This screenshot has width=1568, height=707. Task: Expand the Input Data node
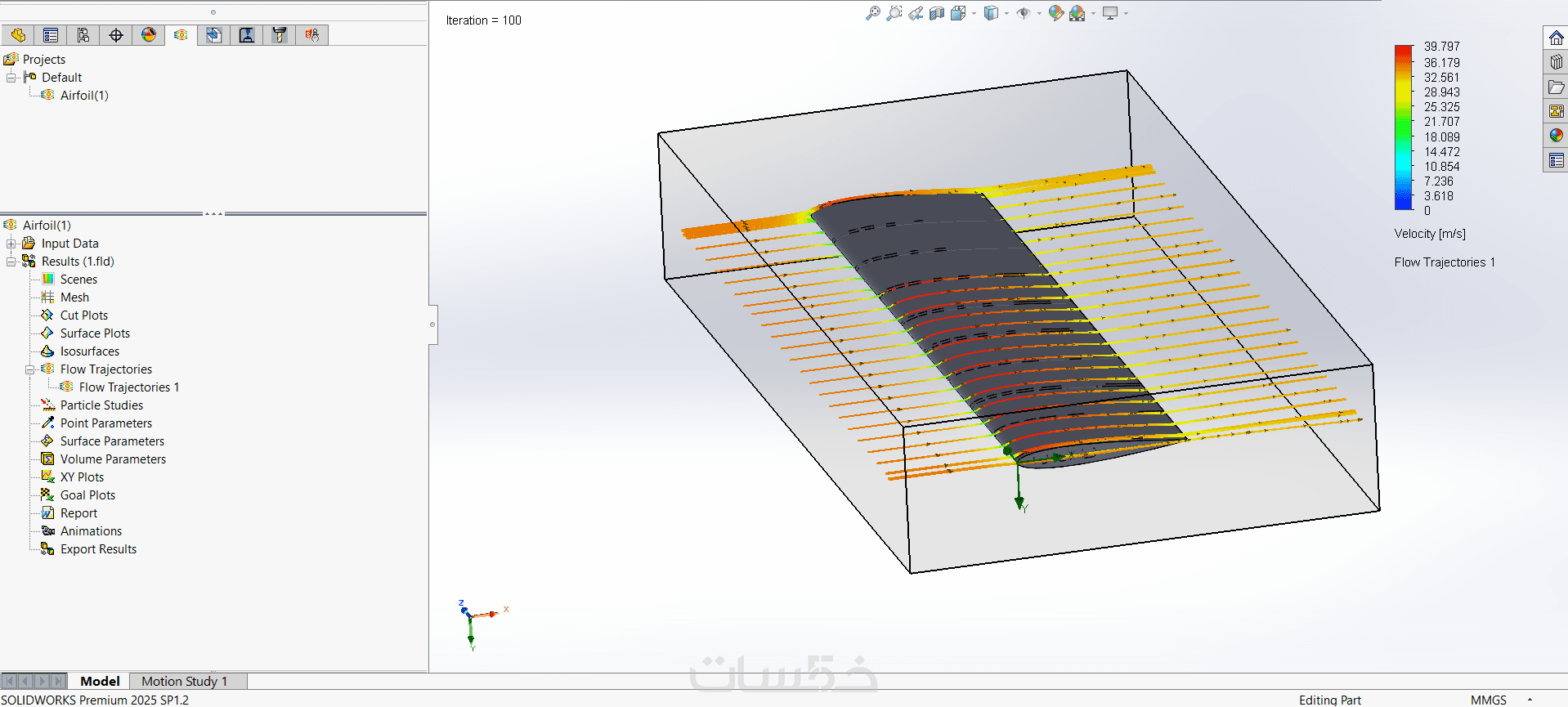pyautogui.click(x=11, y=244)
